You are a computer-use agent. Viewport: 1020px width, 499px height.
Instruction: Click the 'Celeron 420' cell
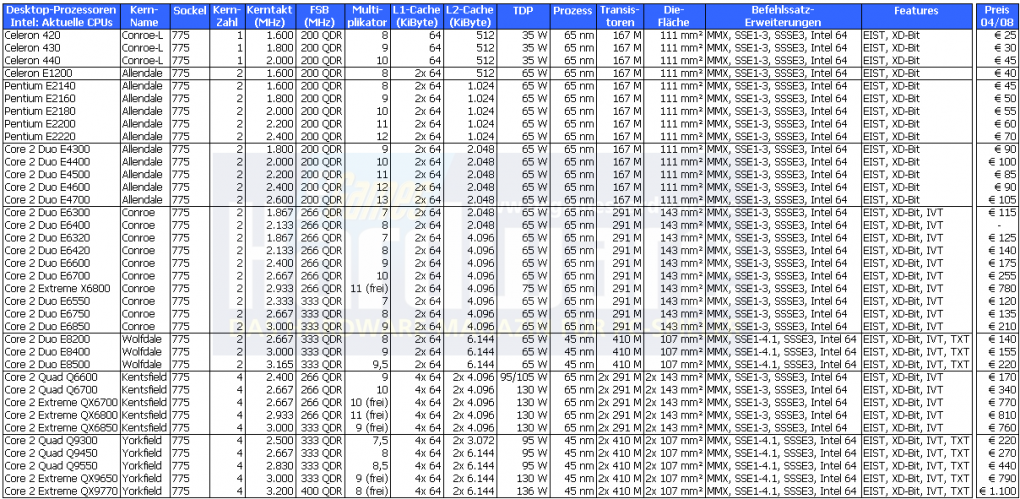[62, 35]
